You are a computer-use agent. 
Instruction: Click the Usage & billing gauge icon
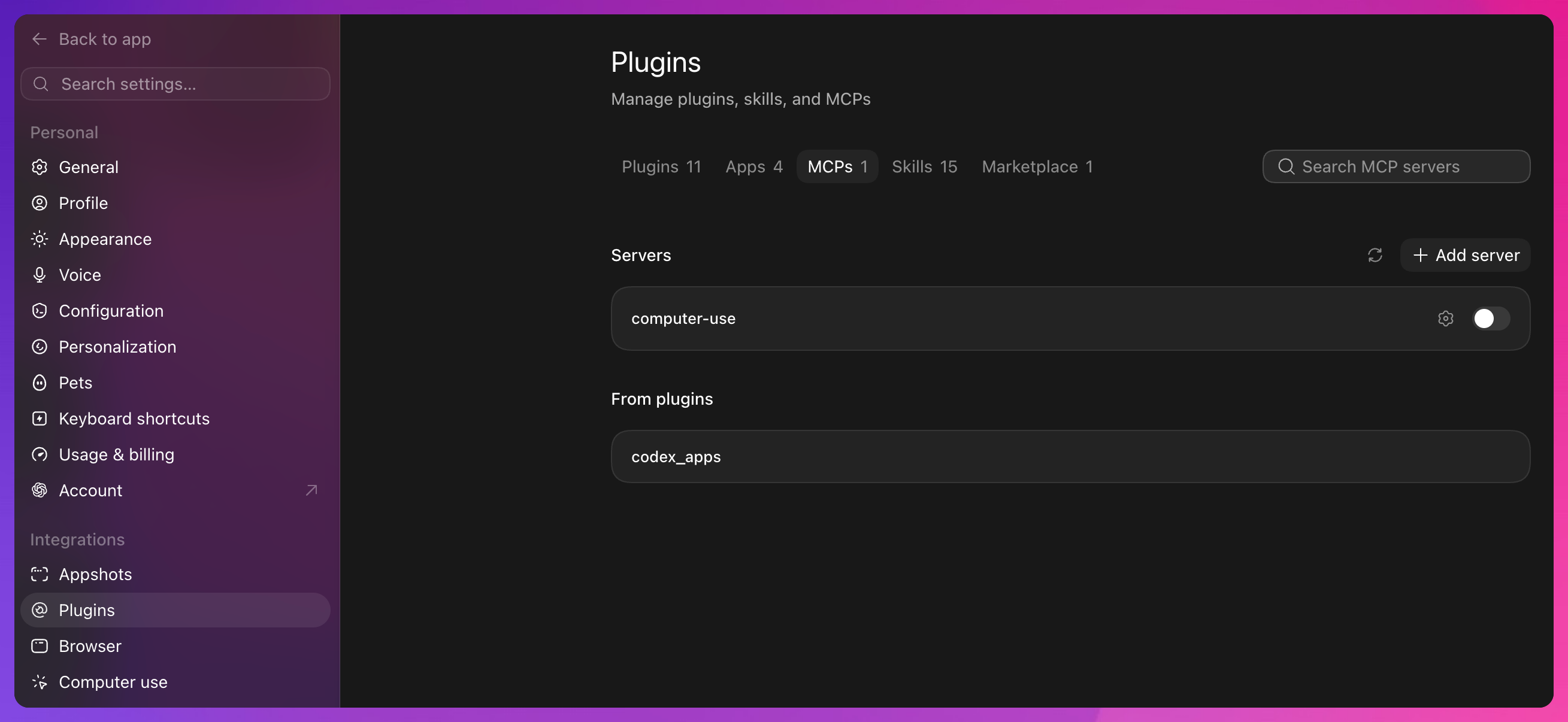pos(40,454)
